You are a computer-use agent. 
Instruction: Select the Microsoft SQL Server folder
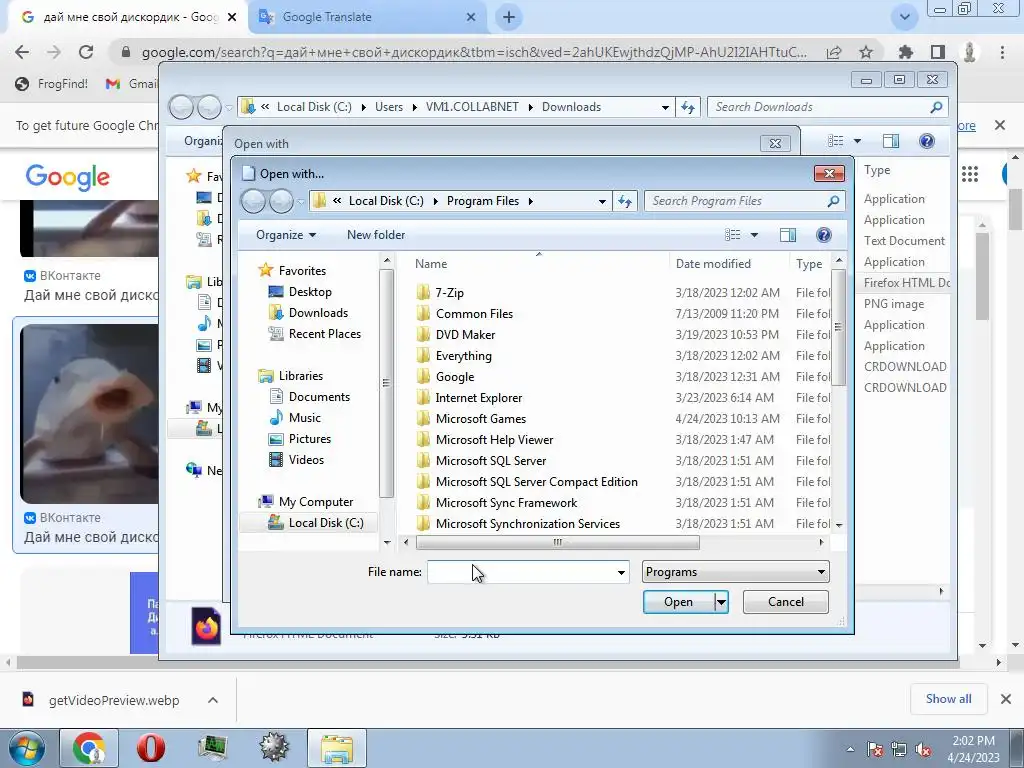point(490,460)
